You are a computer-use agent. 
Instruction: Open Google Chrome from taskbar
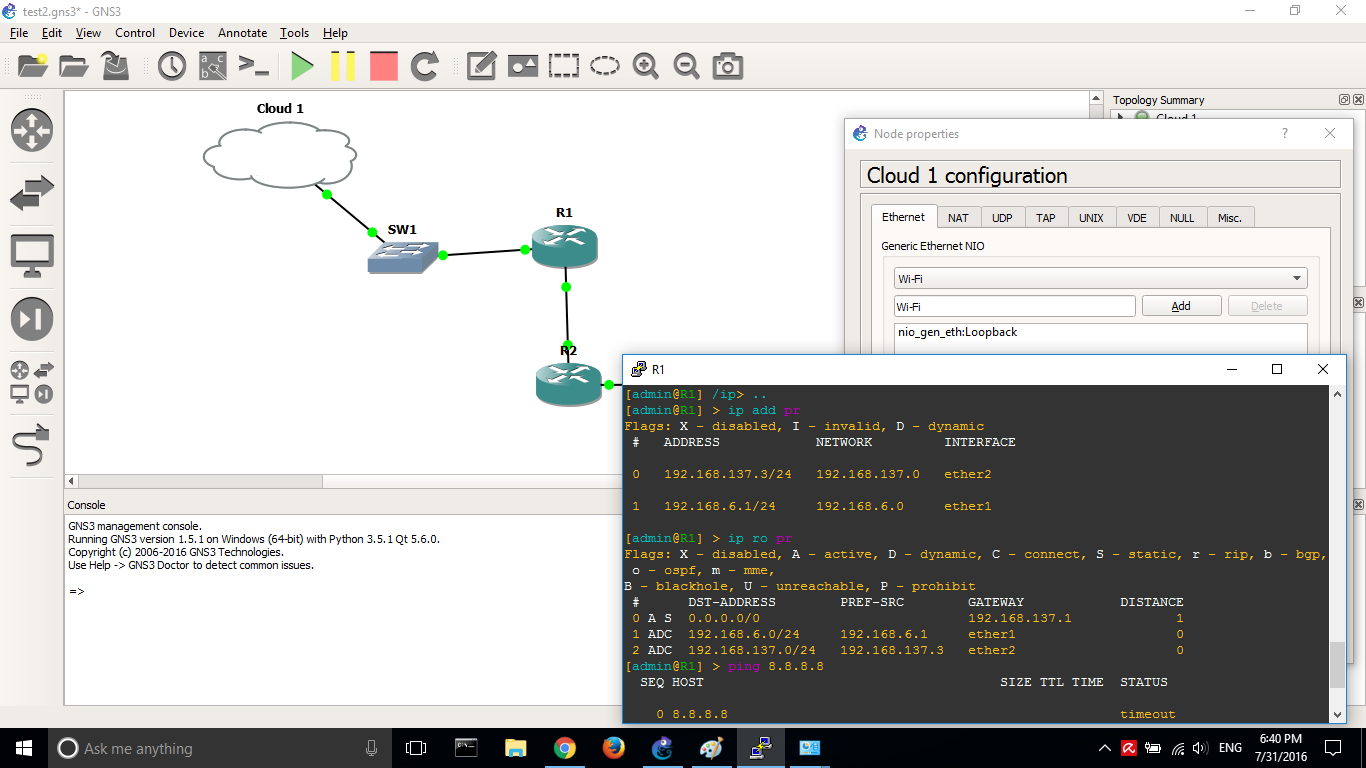click(565, 748)
